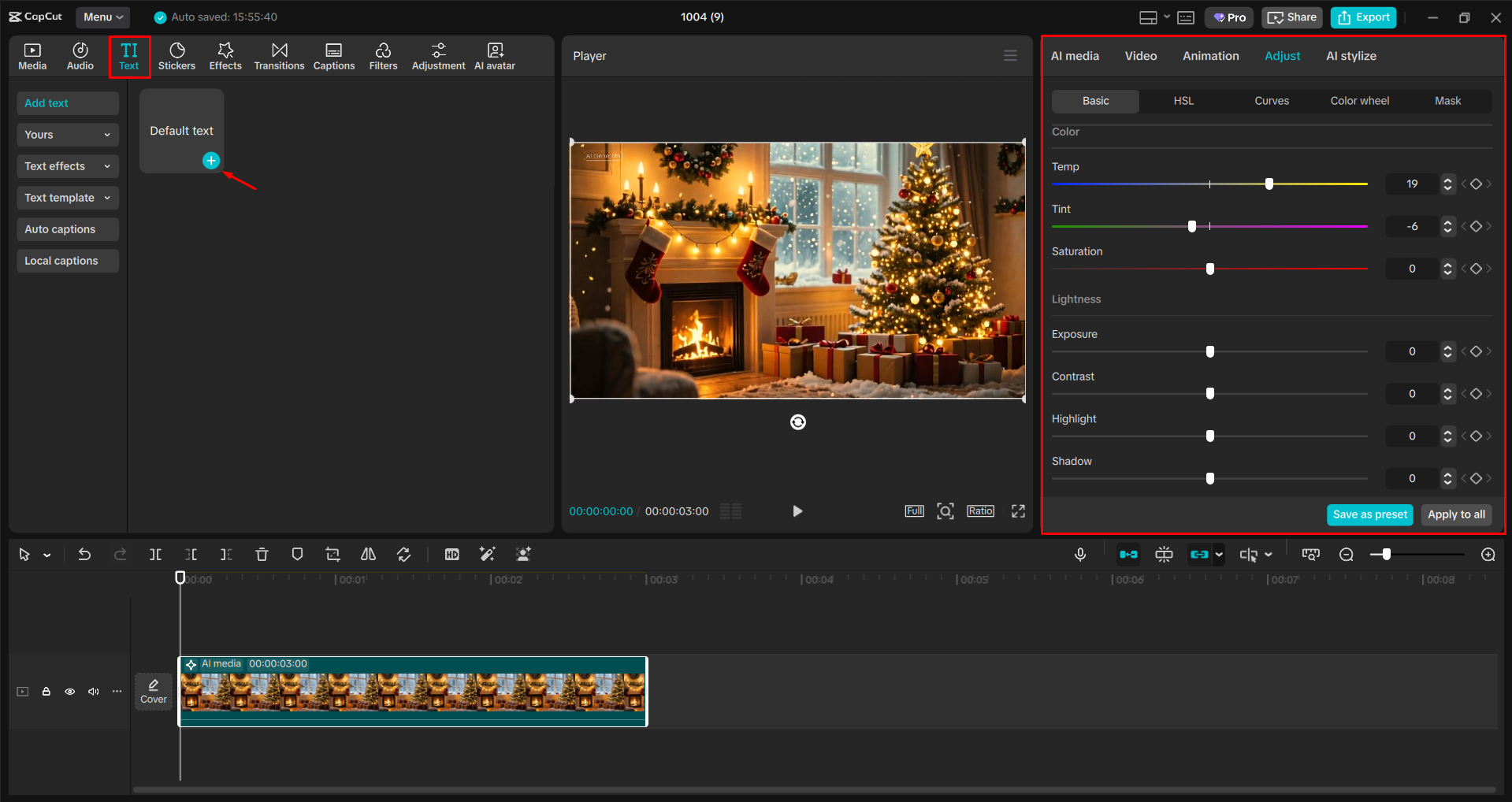This screenshot has width=1512, height=802.
Task: Click Save as preset
Action: pos(1369,514)
